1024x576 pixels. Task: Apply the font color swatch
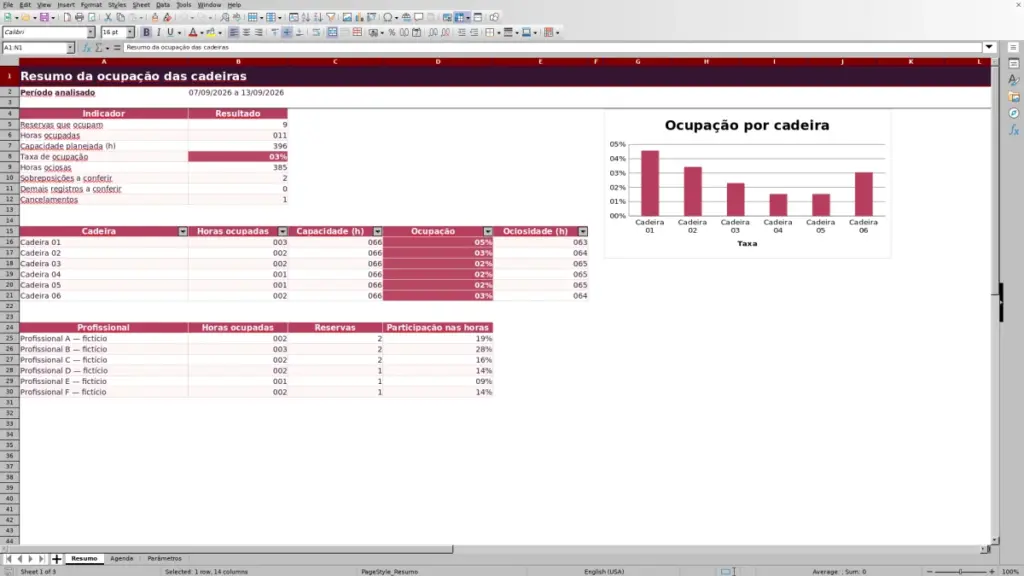(x=193, y=32)
